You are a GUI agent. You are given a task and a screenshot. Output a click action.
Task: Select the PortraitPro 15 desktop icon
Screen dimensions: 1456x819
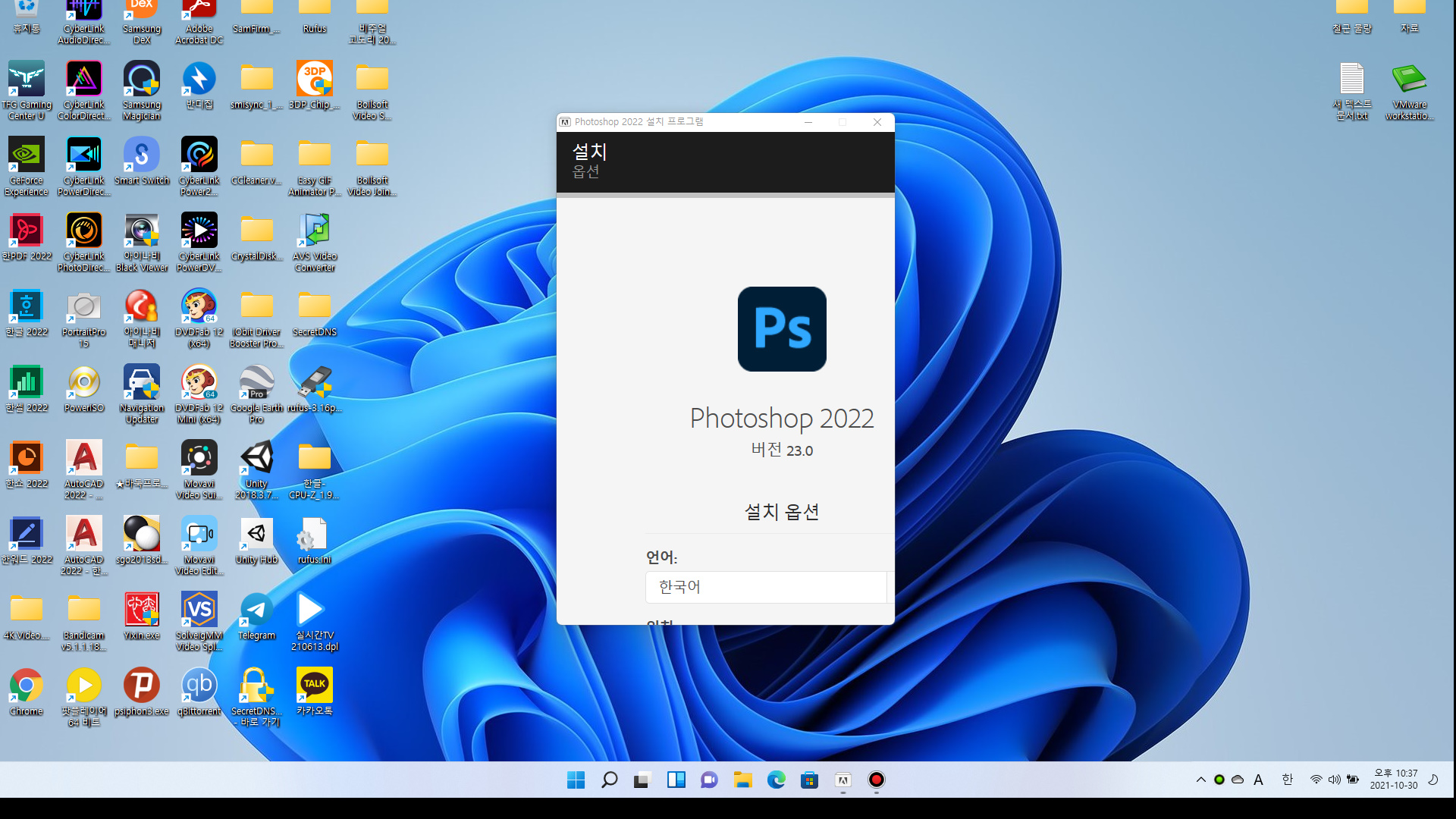pos(84,318)
